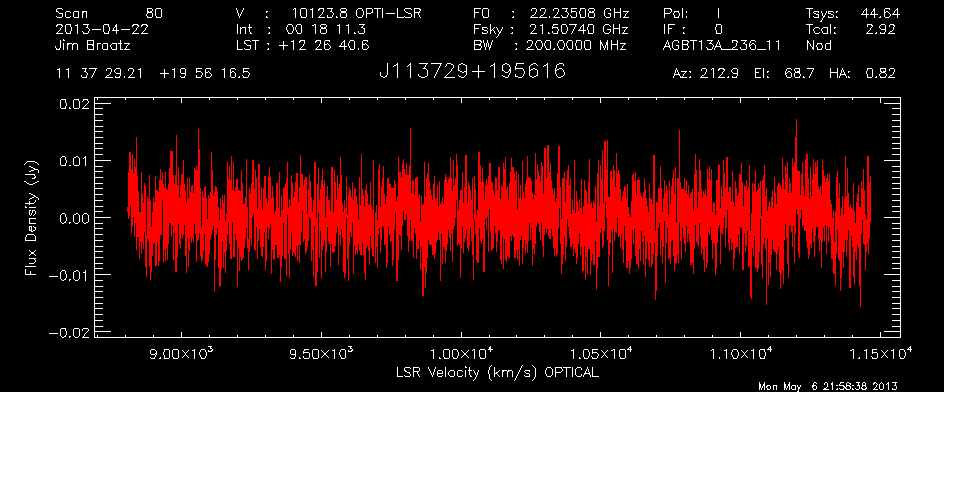Screen dimensions: 962x490
Task: Click the declination +19 56 16.5
Action: pos(205,74)
